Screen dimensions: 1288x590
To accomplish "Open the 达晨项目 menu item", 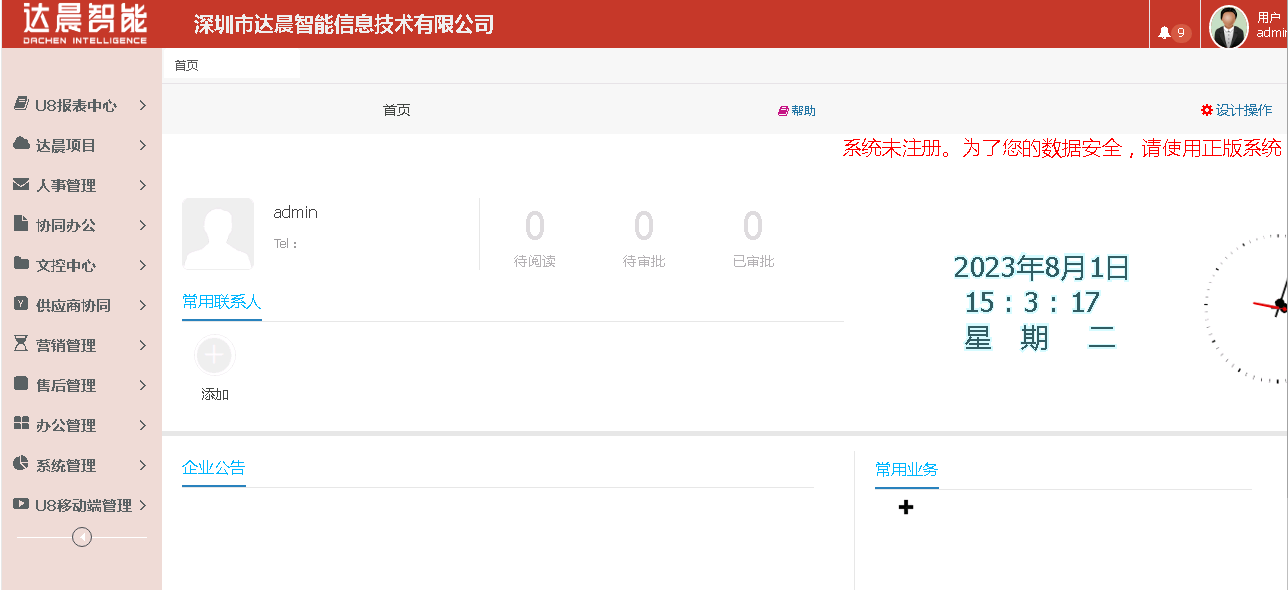I will 81,145.
